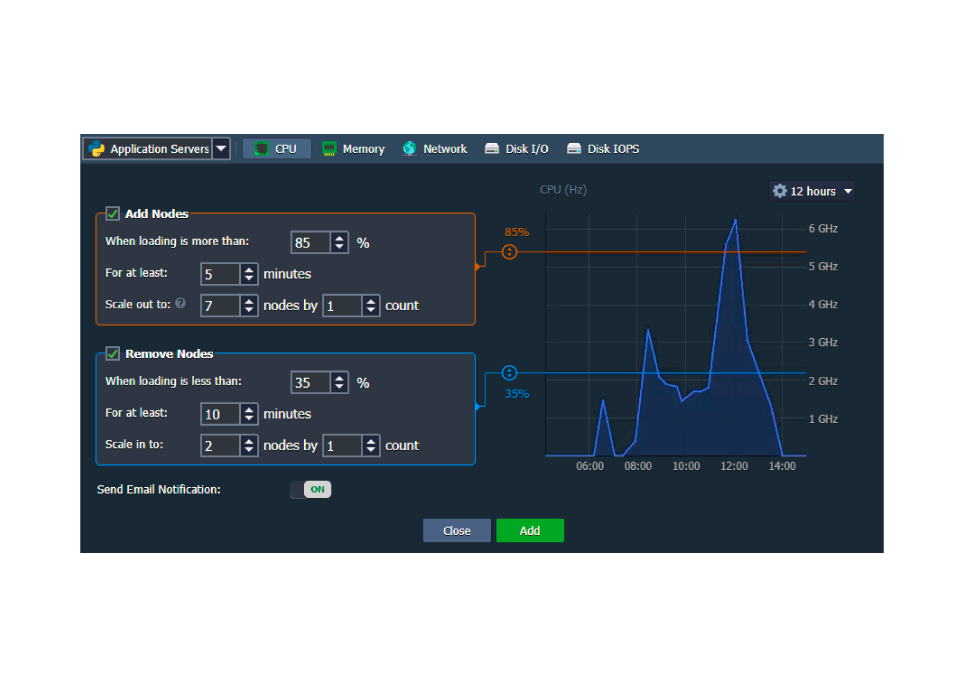Open the Application Servers dropdown arrow
The height and width of the screenshot is (685, 964).
pyautogui.click(x=221, y=149)
